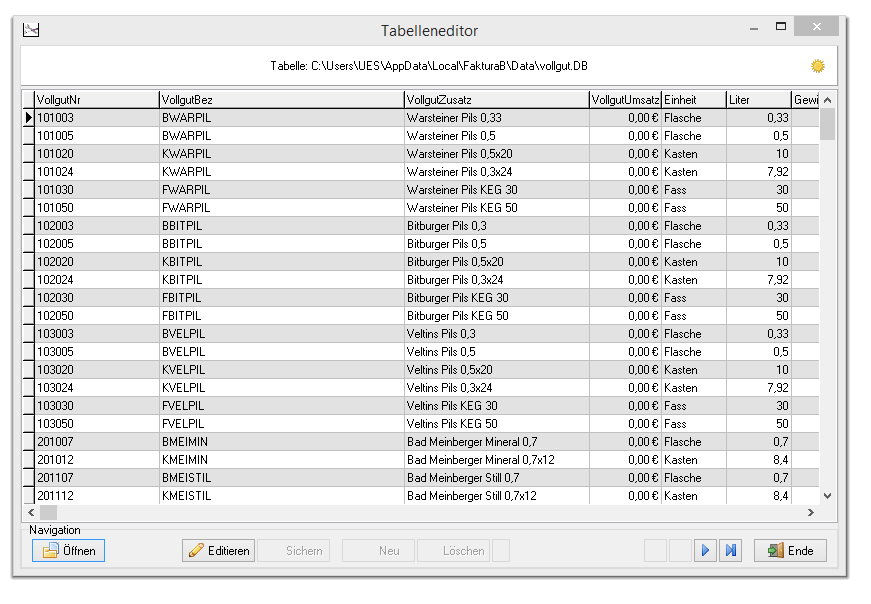871x604 pixels.
Task: Select cell 'Warsteiner Pils KEG 50'
Action: click(497, 208)
